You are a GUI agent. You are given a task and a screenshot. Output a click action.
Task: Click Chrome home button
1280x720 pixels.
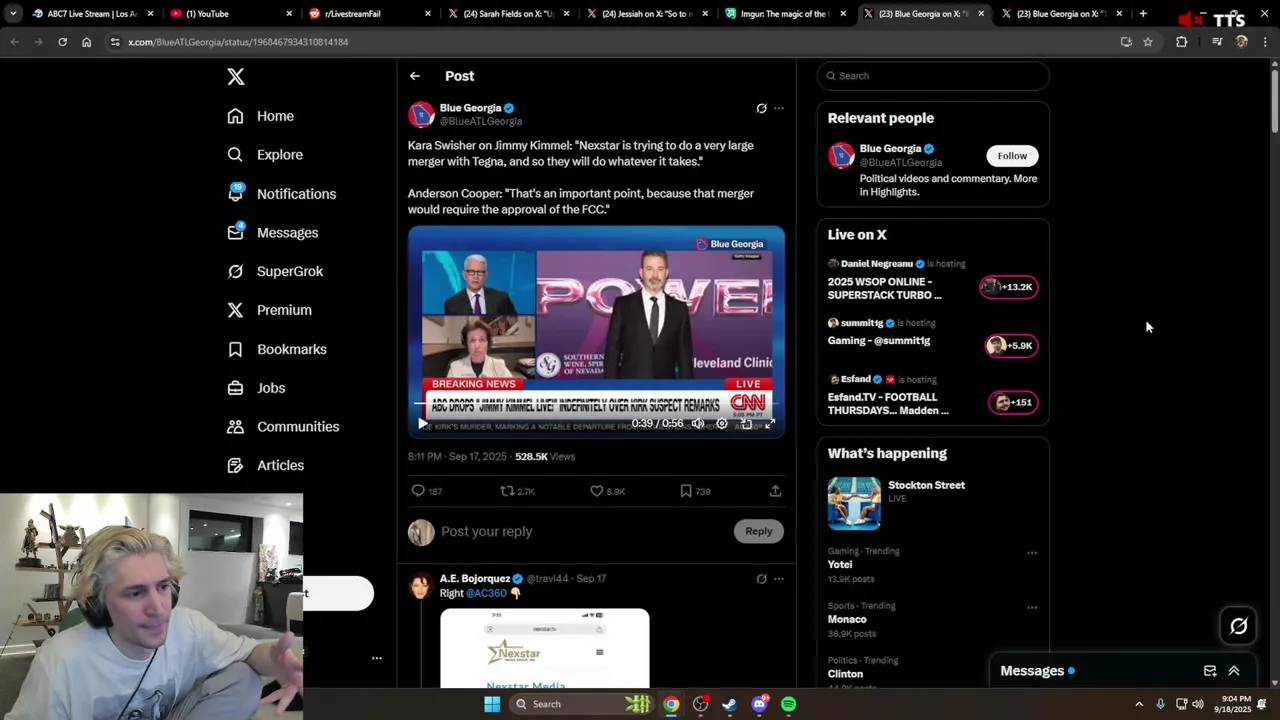(x=86, y=42)
